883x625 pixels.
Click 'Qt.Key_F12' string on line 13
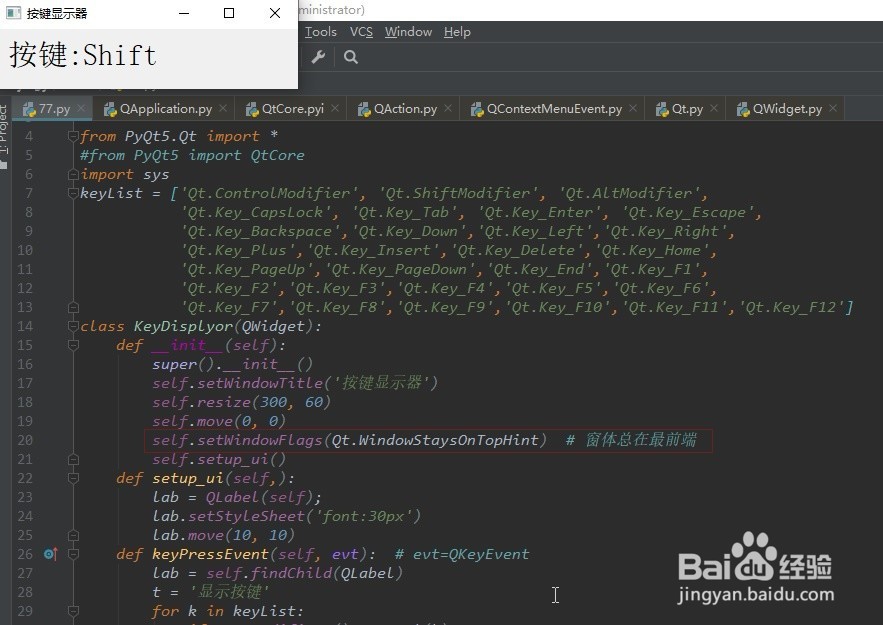pos(793,307)
